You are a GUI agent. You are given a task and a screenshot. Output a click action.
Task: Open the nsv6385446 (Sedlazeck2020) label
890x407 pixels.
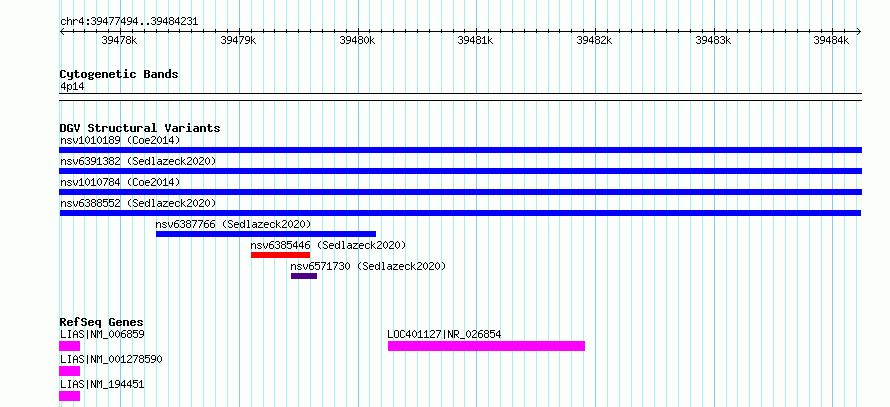(329, 245)
